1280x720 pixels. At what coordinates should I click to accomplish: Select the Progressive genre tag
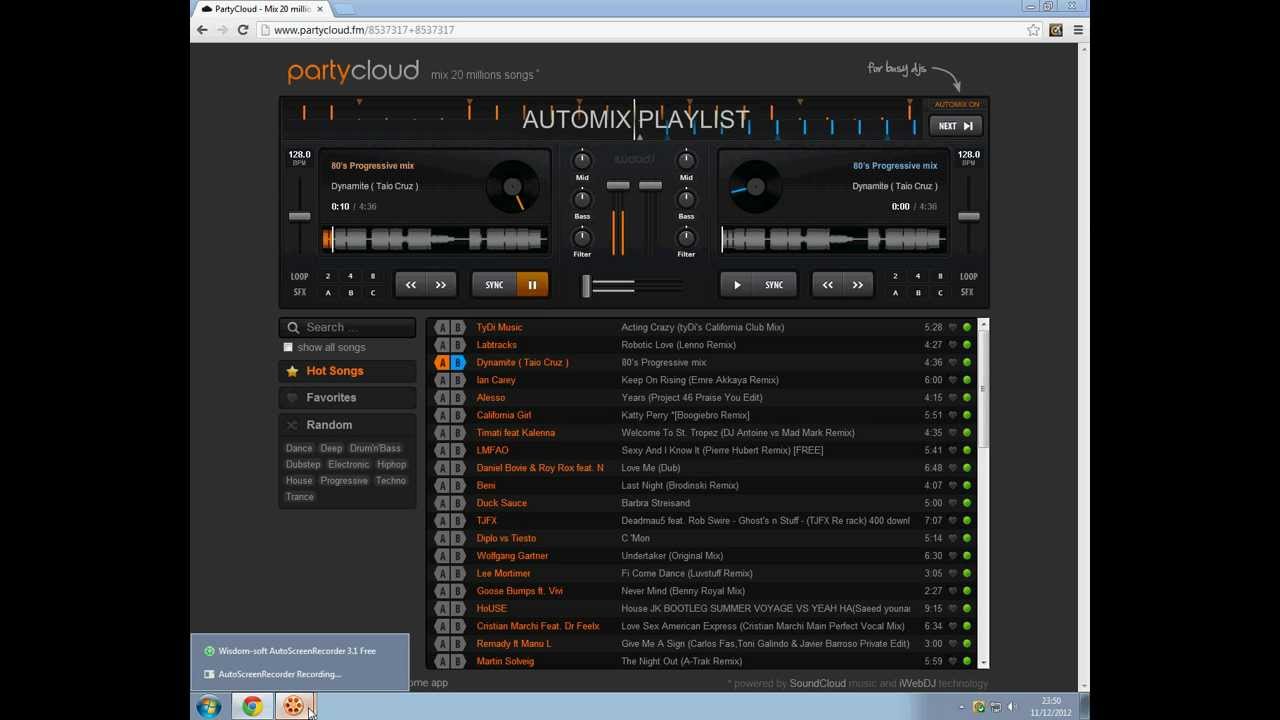[x=344, y=480]
